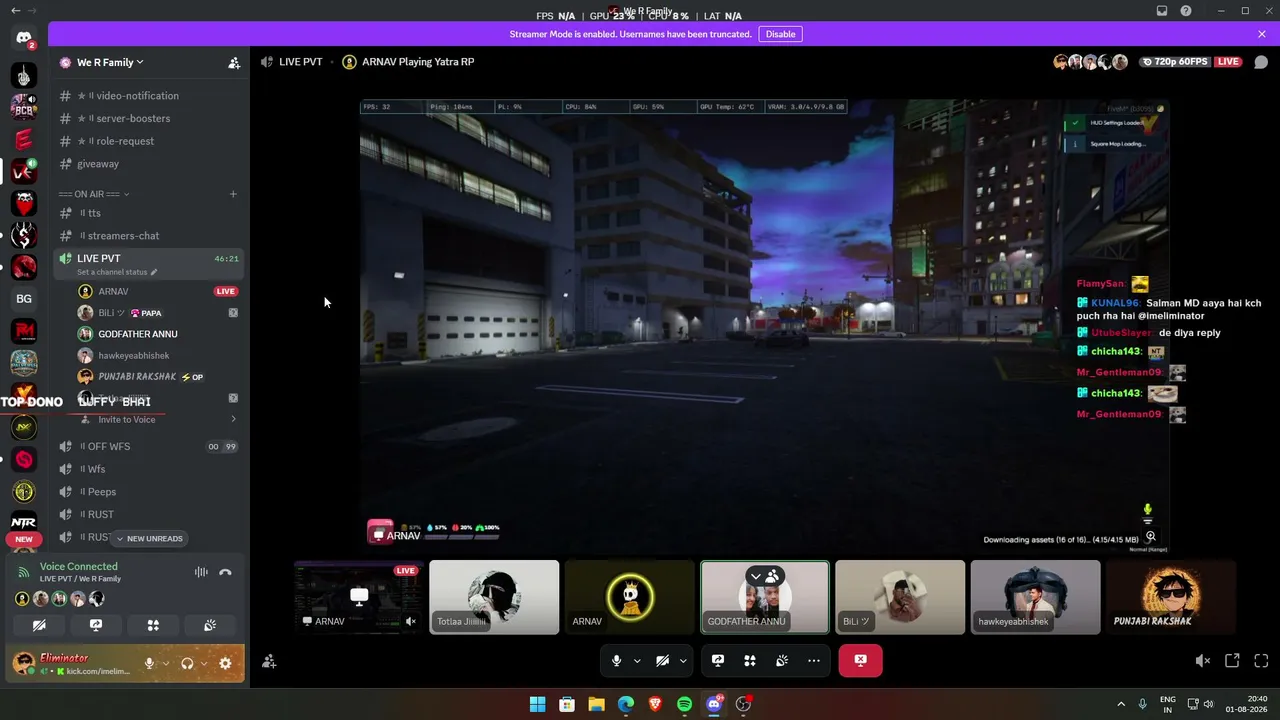Focus the Totiaa participant tile
Image resolution: width=1280 pixels, height=720 pixels.
[494, 597]
